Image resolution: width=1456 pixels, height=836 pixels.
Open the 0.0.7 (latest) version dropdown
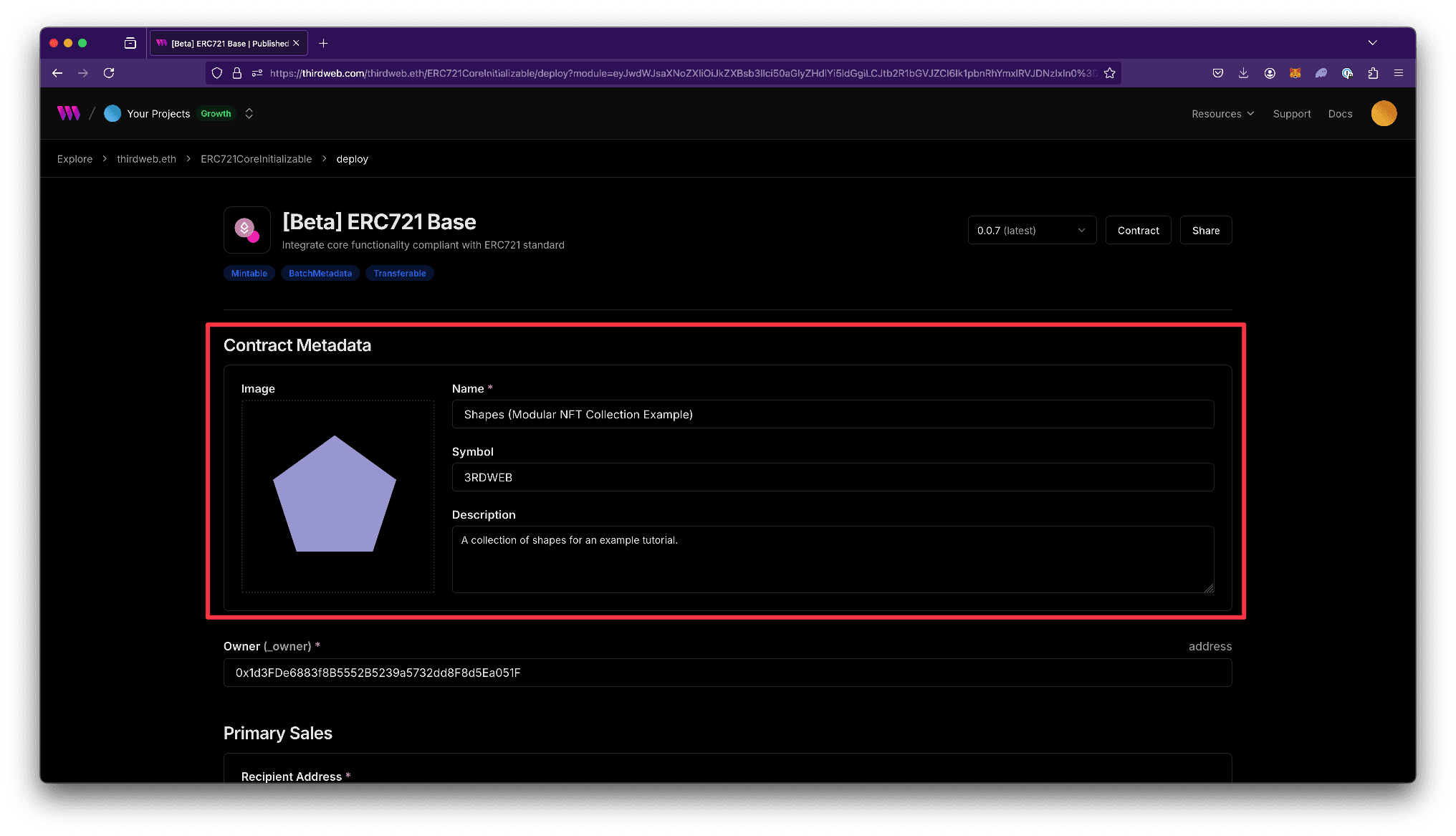tap(1031, 230)
